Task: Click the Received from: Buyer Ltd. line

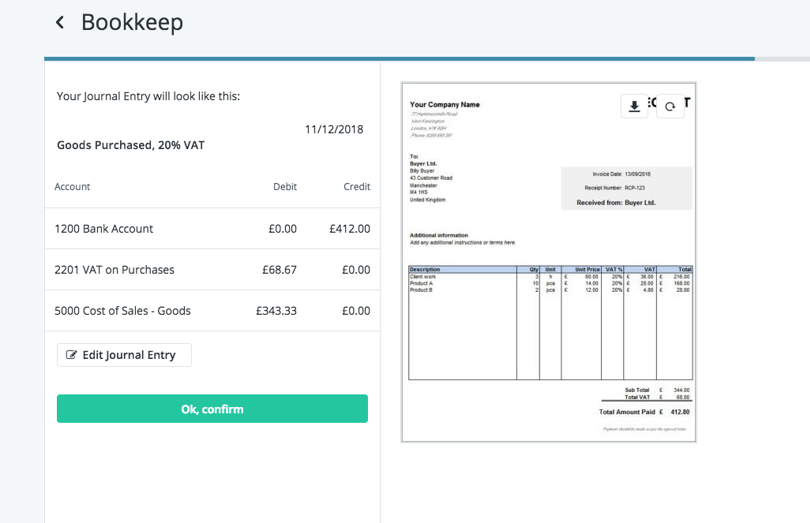Action: (616, 203)
